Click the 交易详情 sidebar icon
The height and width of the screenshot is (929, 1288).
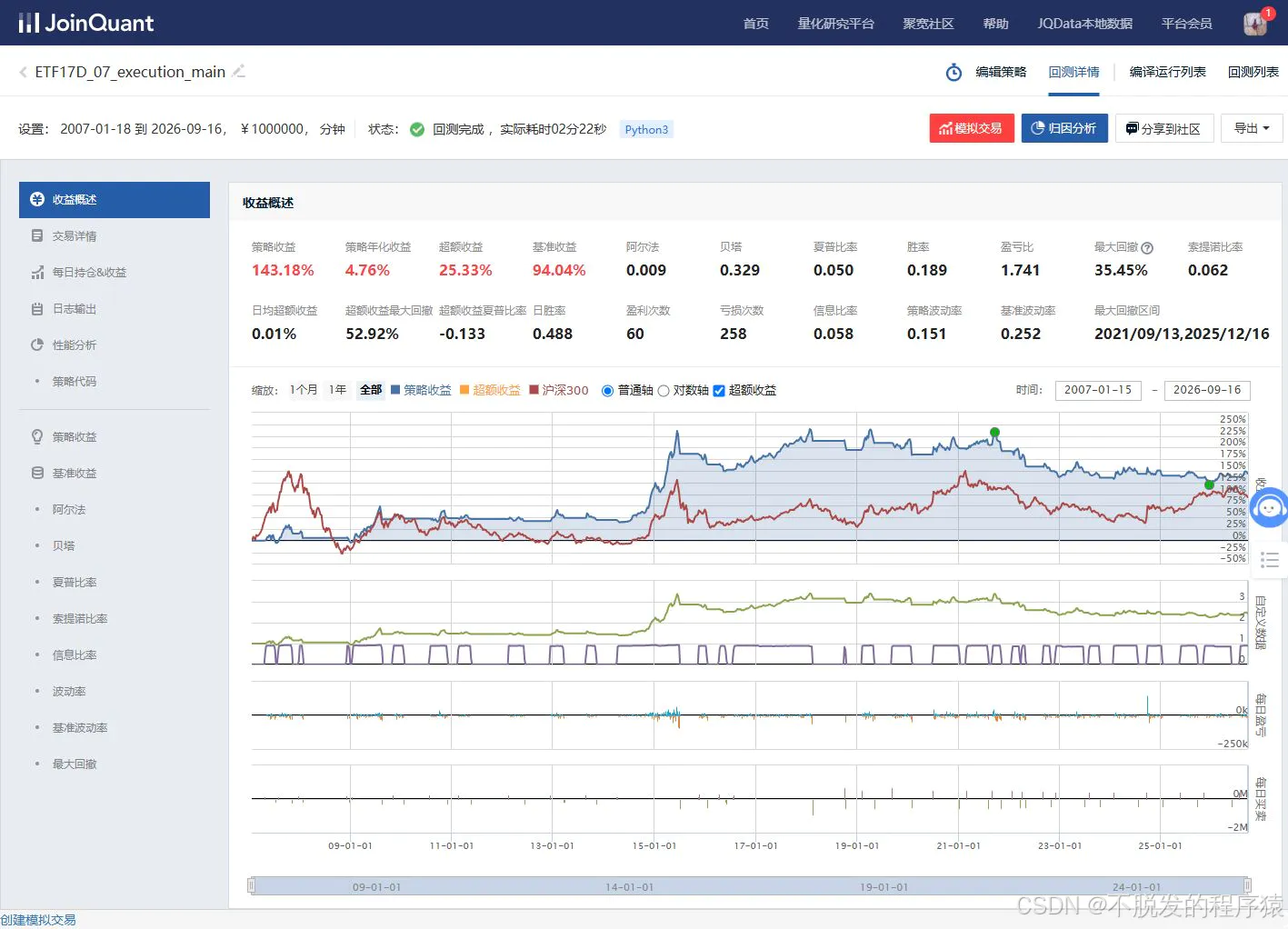coord(37,236)
